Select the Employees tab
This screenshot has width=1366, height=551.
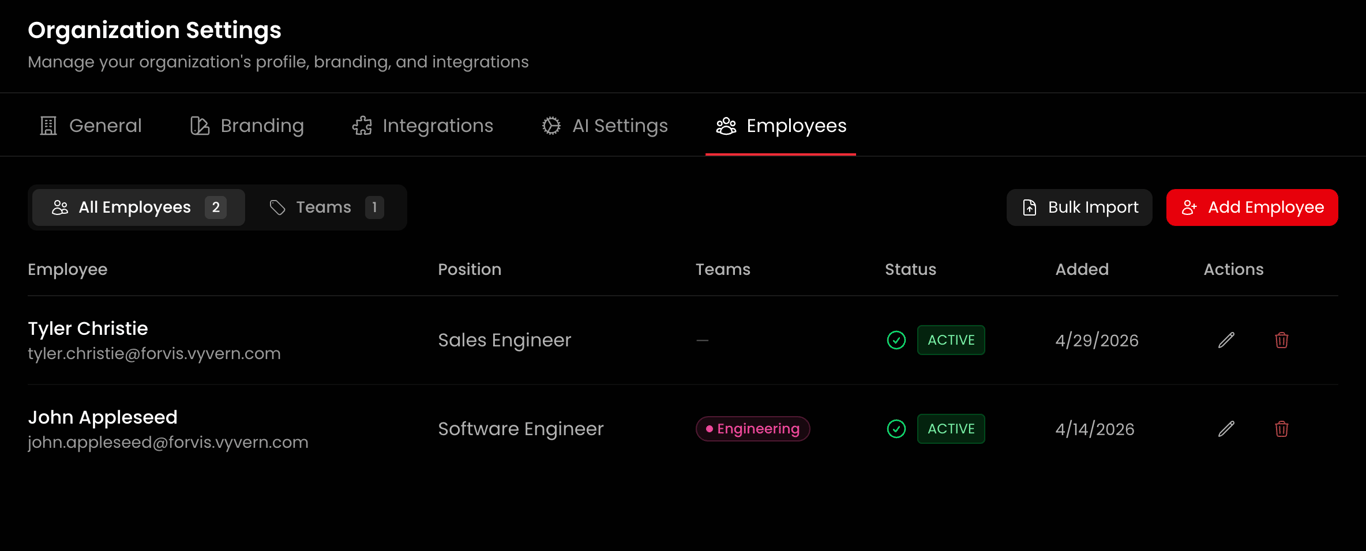pyautogui.click(x=781, y=126)
